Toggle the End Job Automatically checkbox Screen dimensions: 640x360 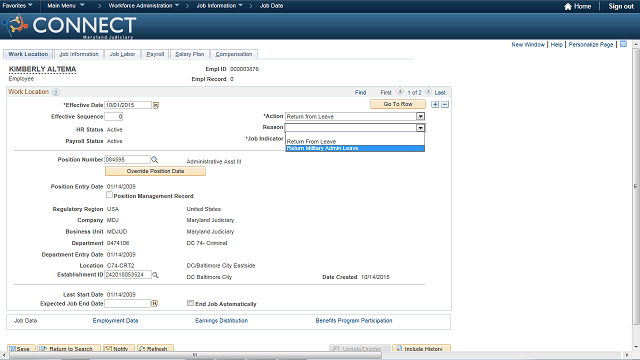point(190,303)
